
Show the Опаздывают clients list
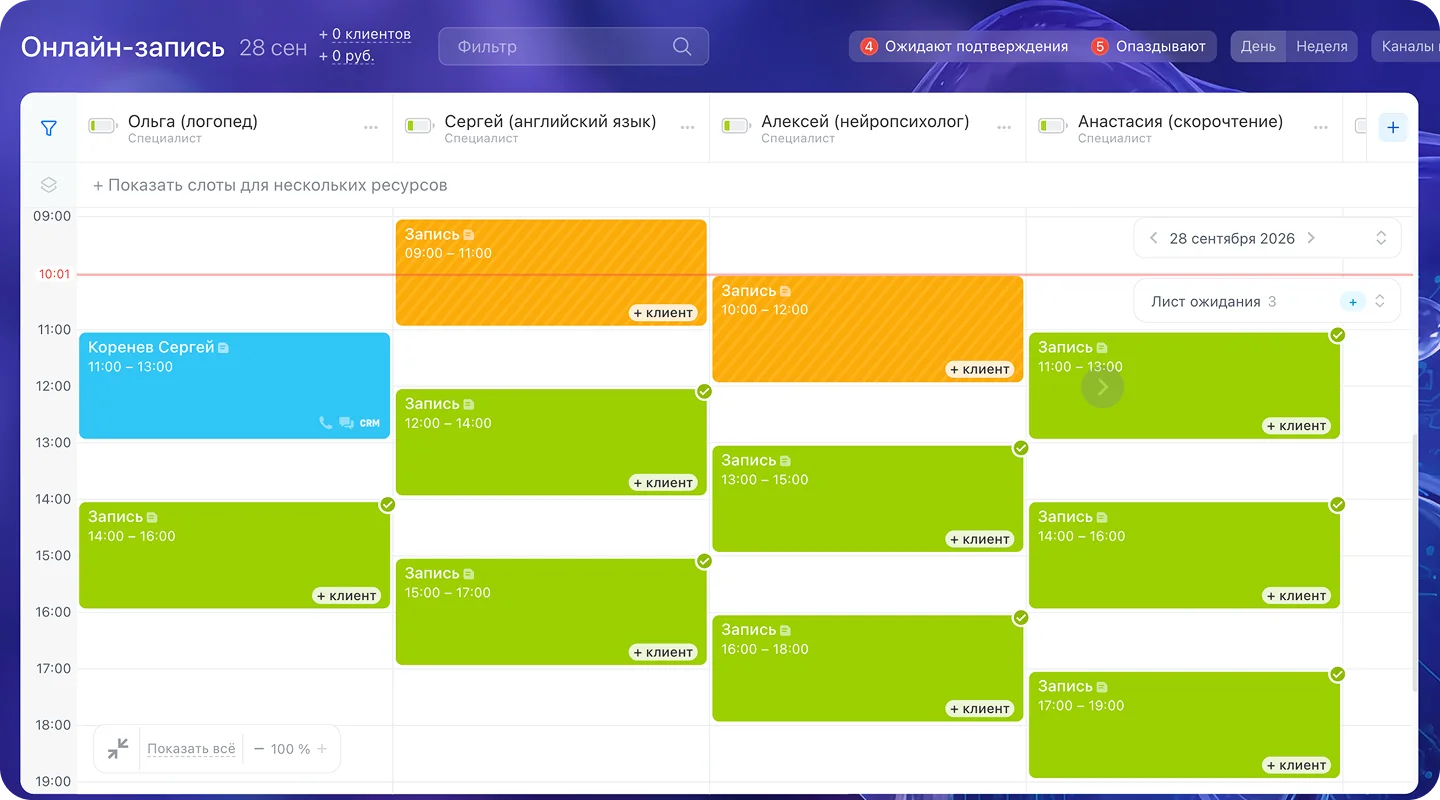point(1149,46)
